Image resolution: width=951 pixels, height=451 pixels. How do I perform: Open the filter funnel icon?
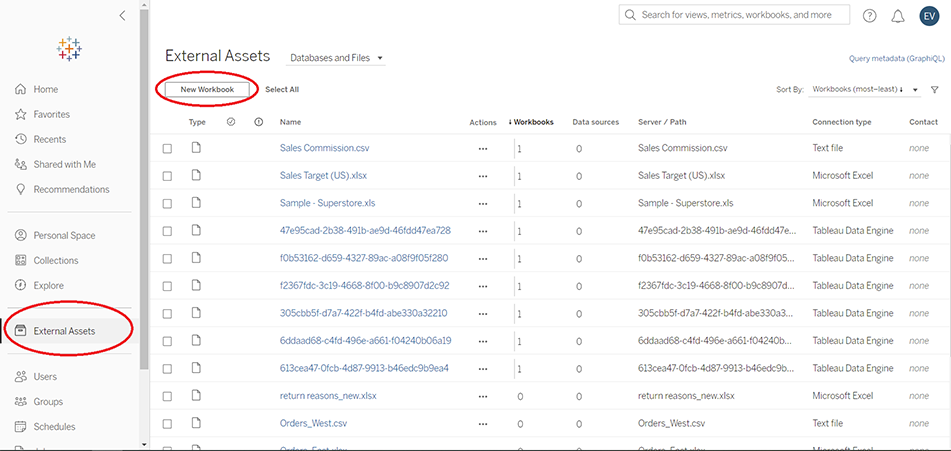pyautogui.click(x=934, y=90)
